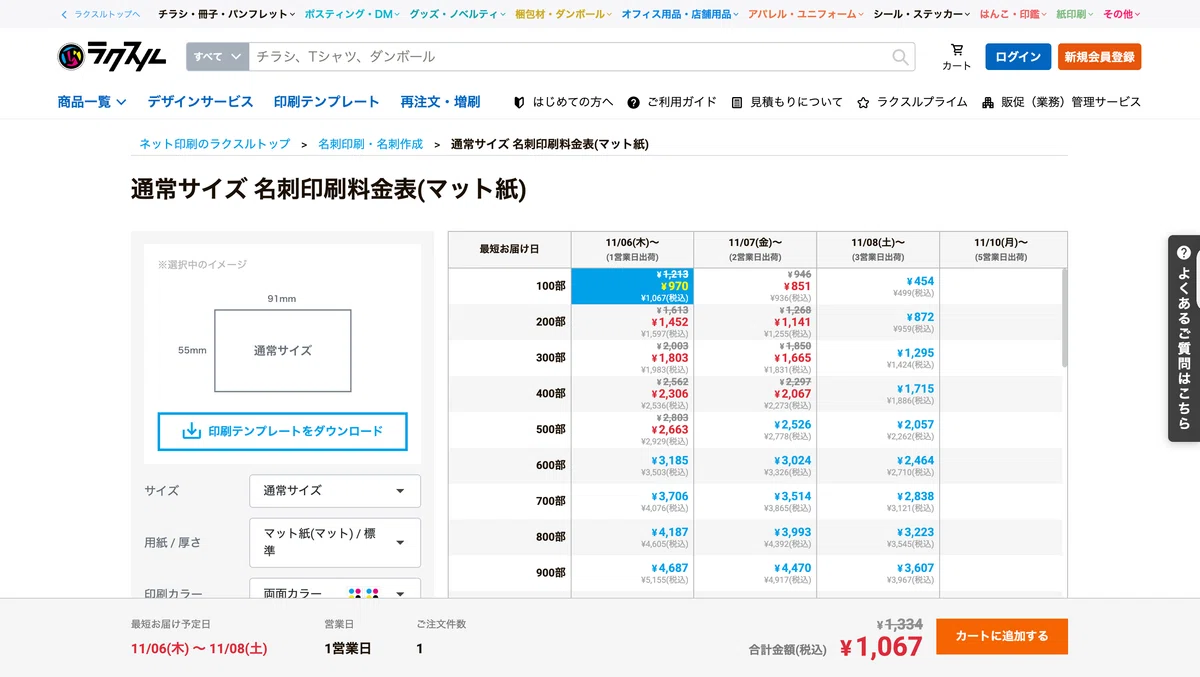
Task: Click the 通常サイズ card preview image
Action: pyautogui.click(x=283, y=351)
